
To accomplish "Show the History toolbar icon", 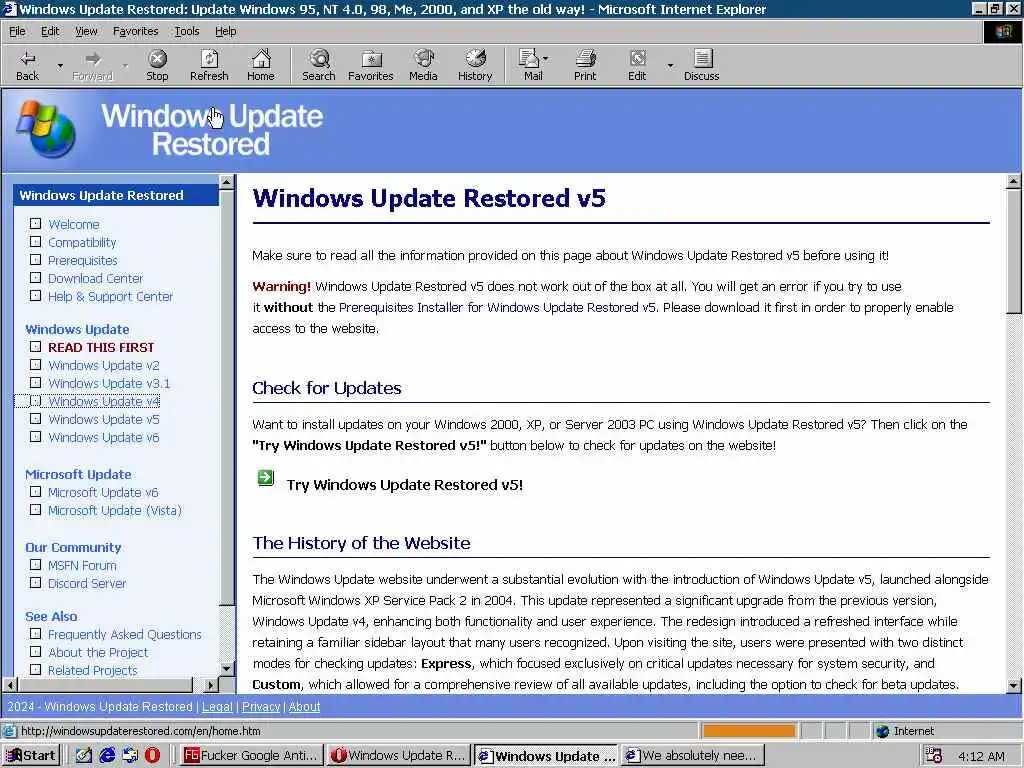I will pos(475,65).
